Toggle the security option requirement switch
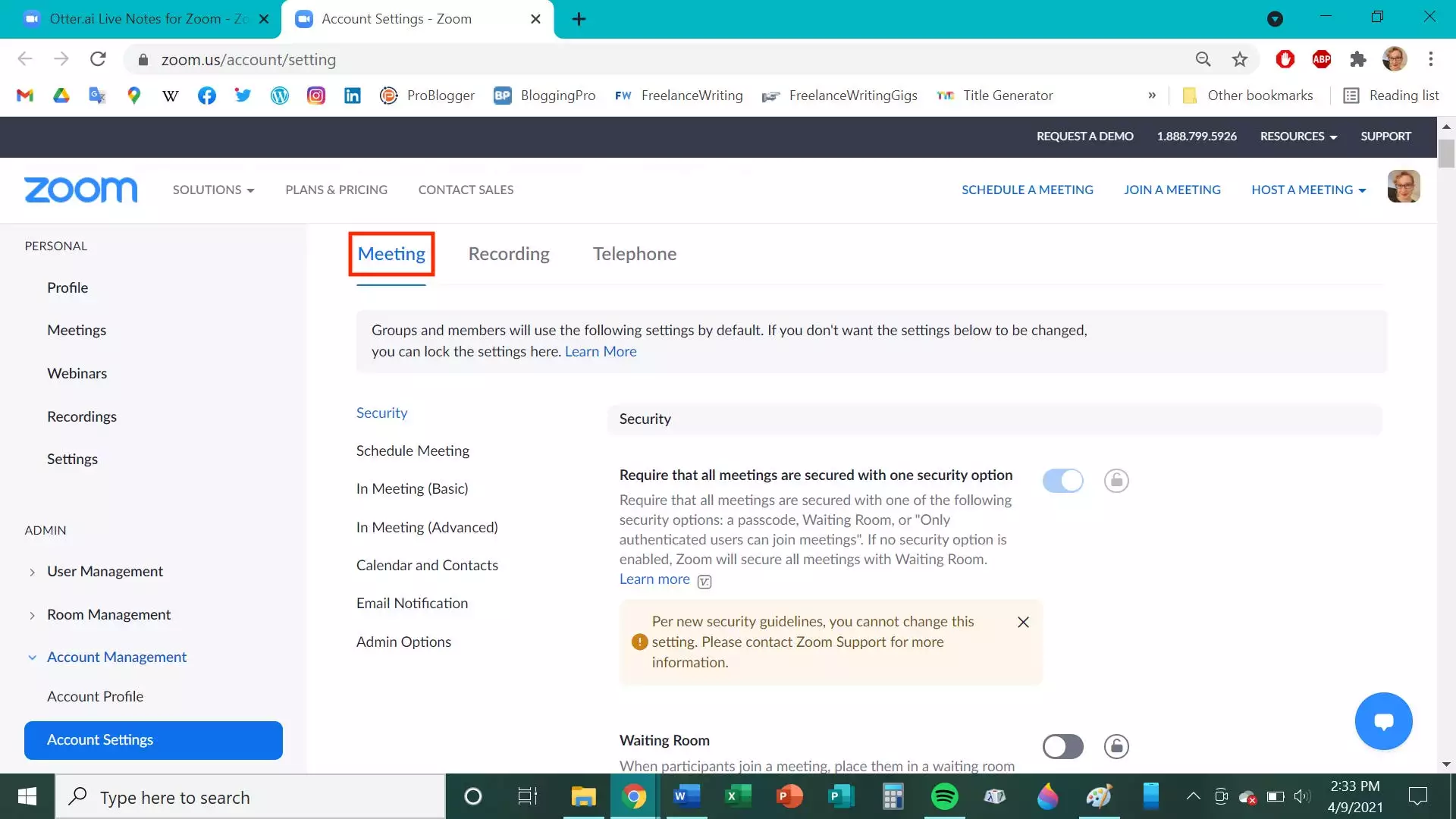This screenshot has height=819, width=1456. click(1063, 481)
